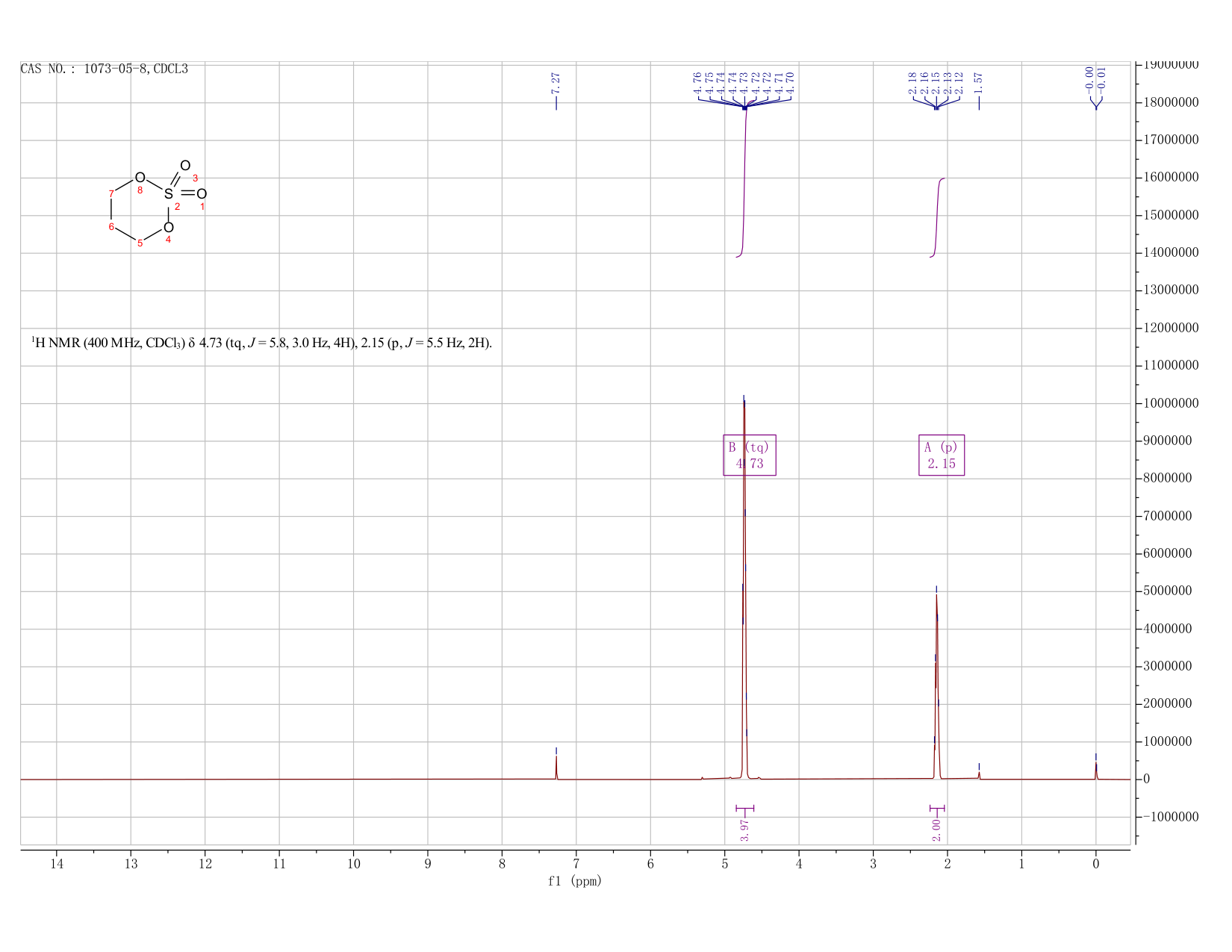
Task: Click the peak near 2.15 ppm
Action: coord(936,687)
